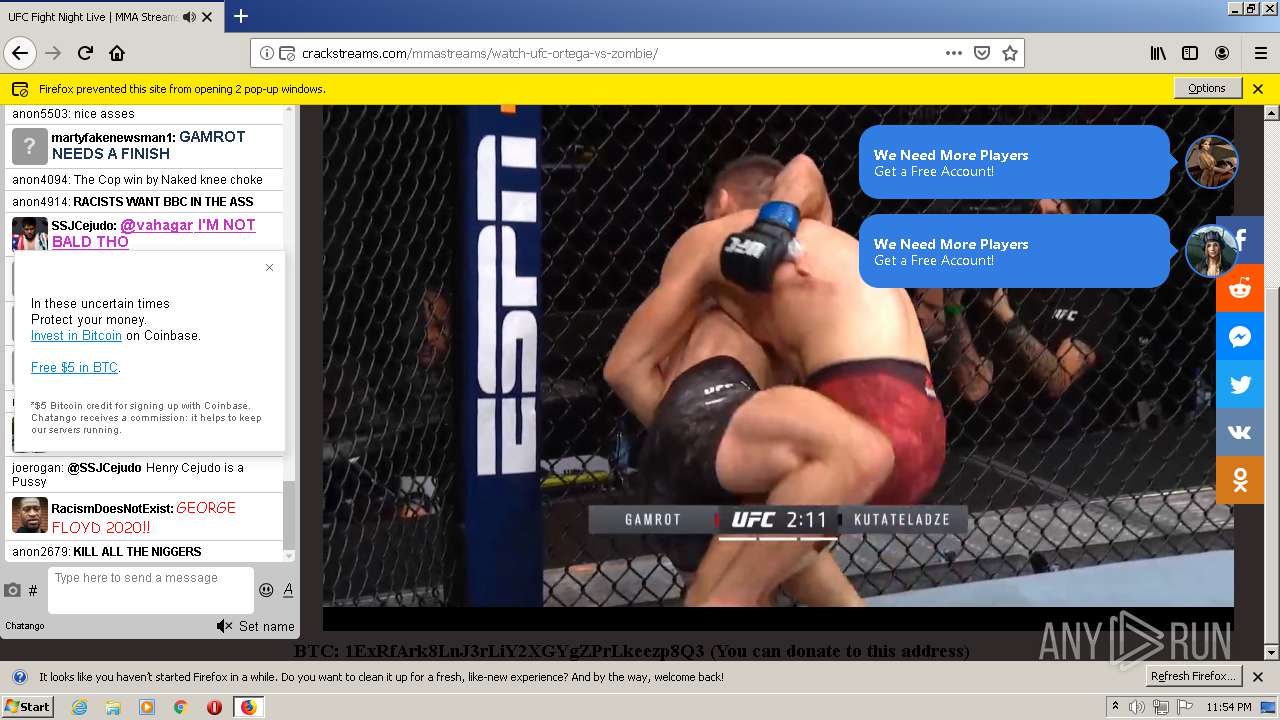Image resolution: width=1280 pixels, height=720 pixels.
Task: Toggle chat sound mute icon
Action: 224,626
